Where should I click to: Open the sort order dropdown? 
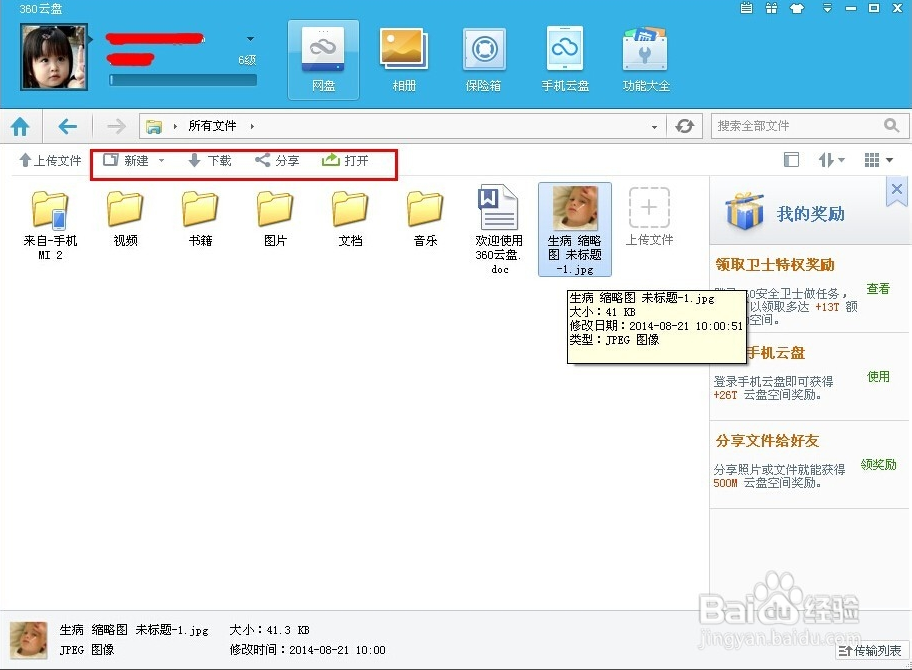pos(832,160)
